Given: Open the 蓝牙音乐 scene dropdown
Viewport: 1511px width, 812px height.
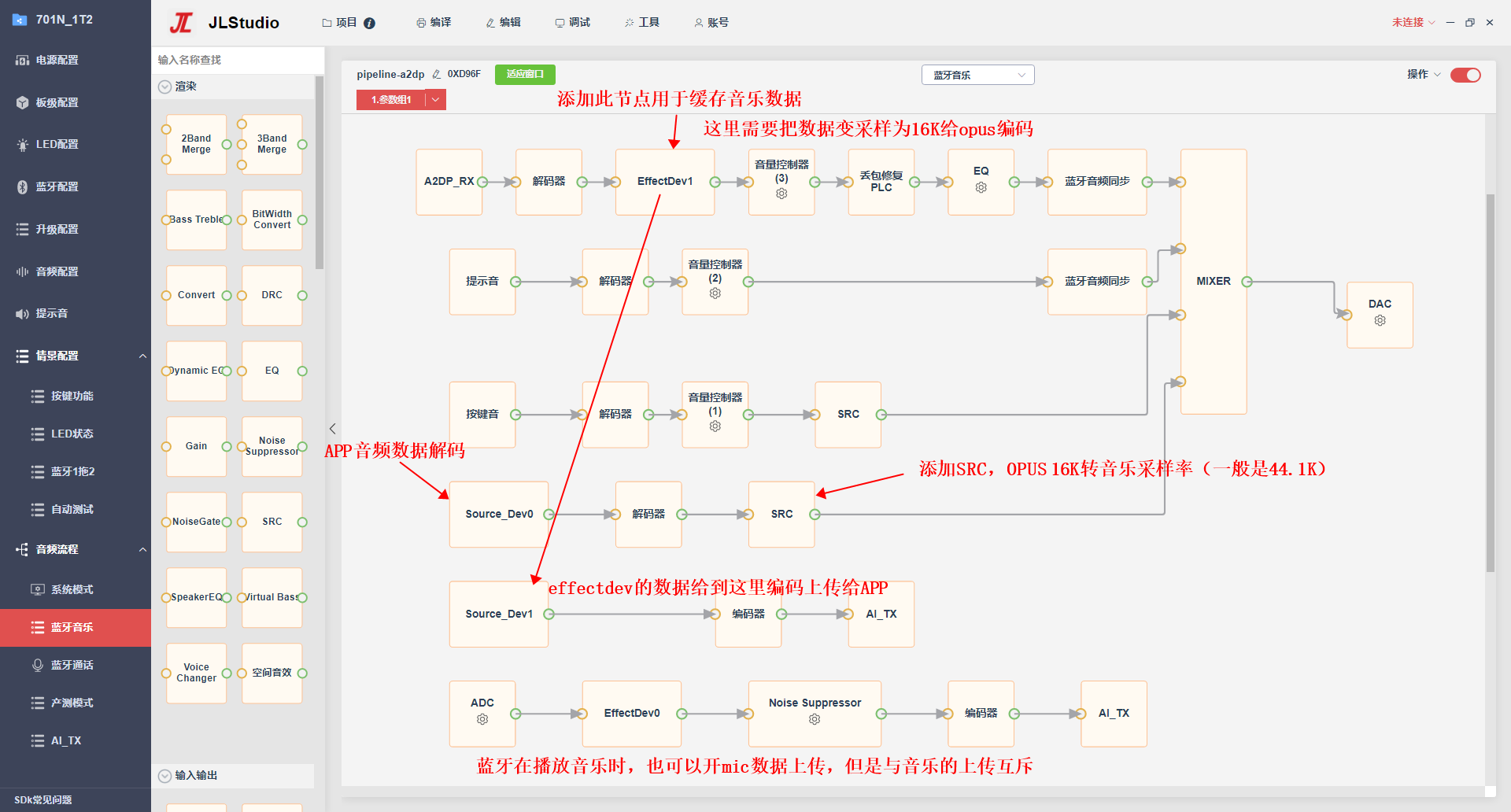Looking at the screenshot, I should tap(977, 75).
